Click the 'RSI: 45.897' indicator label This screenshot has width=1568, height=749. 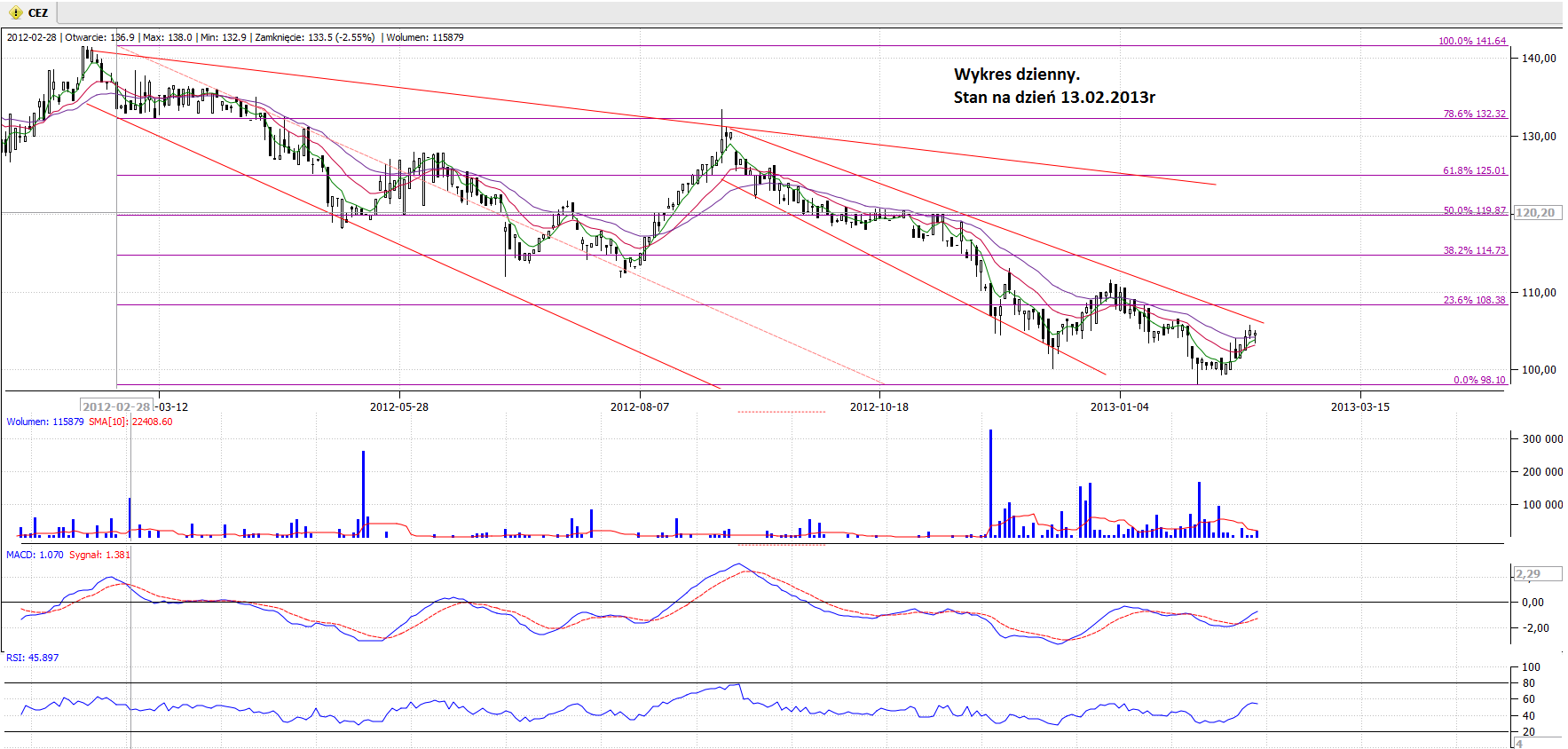(33, 658)
